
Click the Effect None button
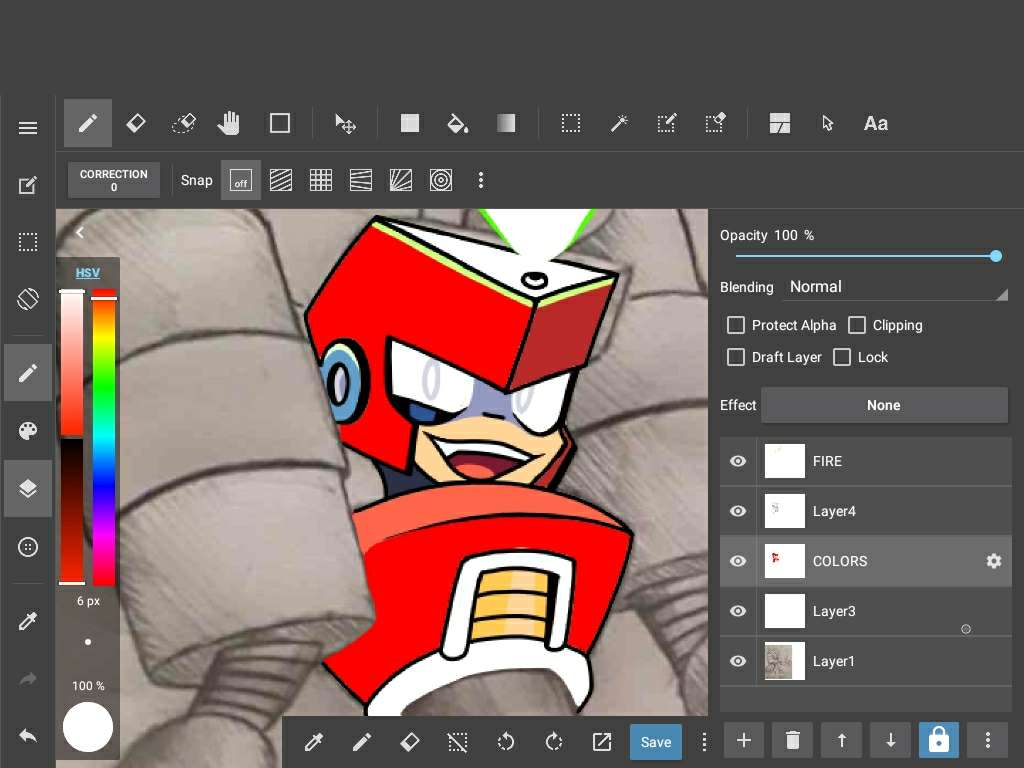(x=884, y=405)
